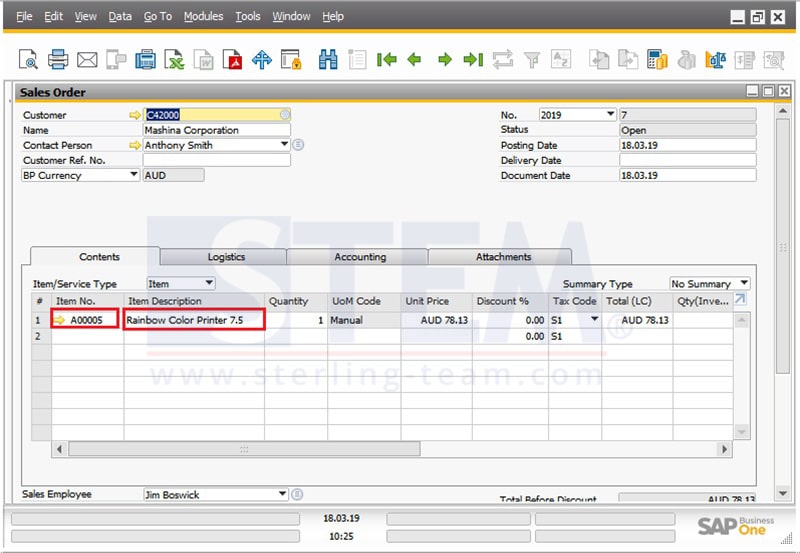Open the Contact Person dropdown
The width and height of the screenshot is (800, 553).
coord(284,145)
